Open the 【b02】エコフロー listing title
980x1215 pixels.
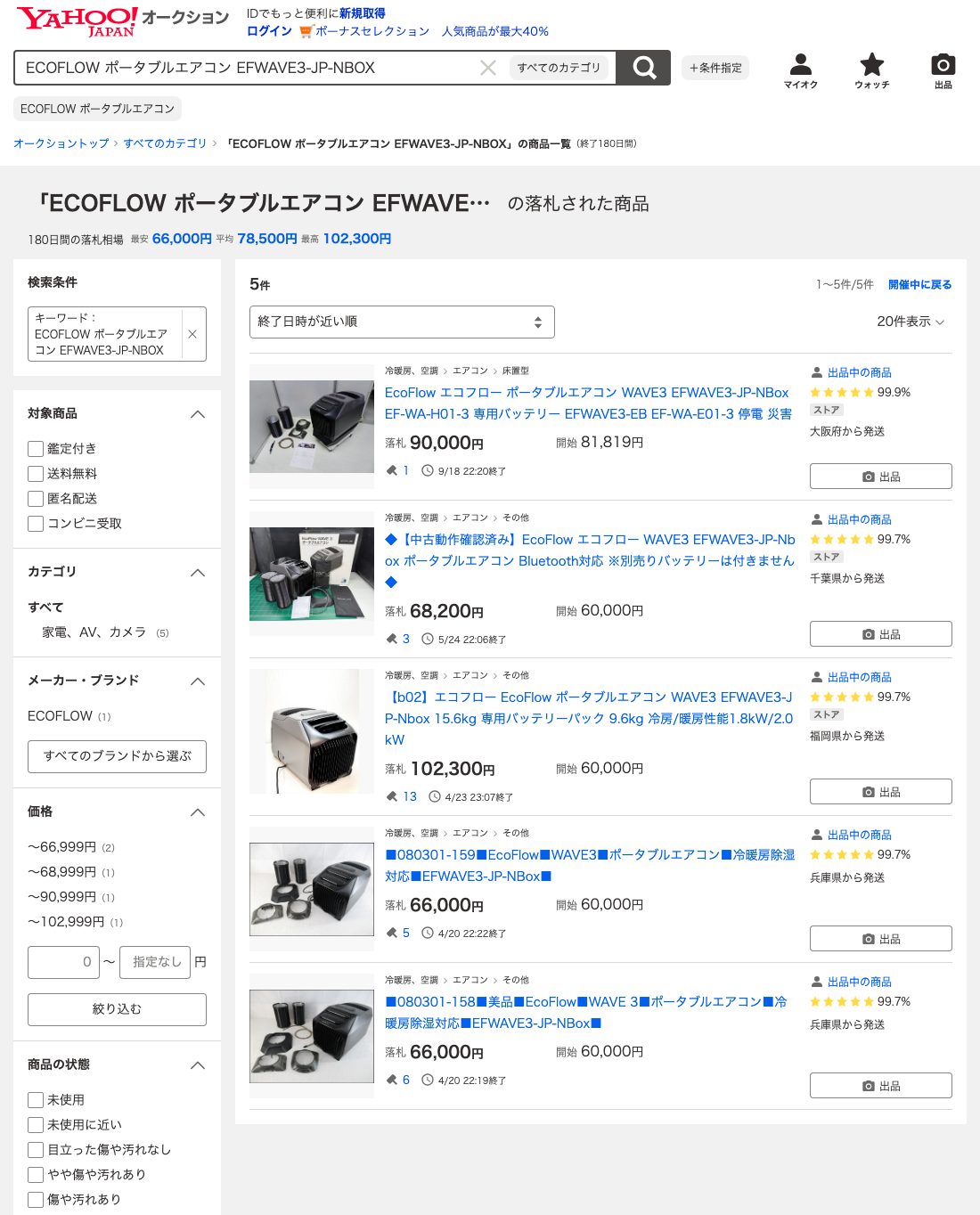pyautogui.click(x=589, y=719)
